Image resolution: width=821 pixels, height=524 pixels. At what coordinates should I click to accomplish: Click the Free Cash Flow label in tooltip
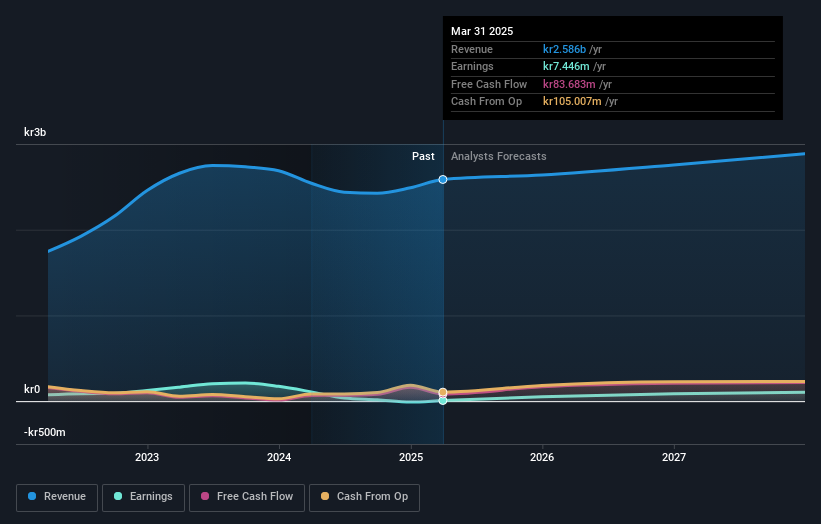(489, 84)
